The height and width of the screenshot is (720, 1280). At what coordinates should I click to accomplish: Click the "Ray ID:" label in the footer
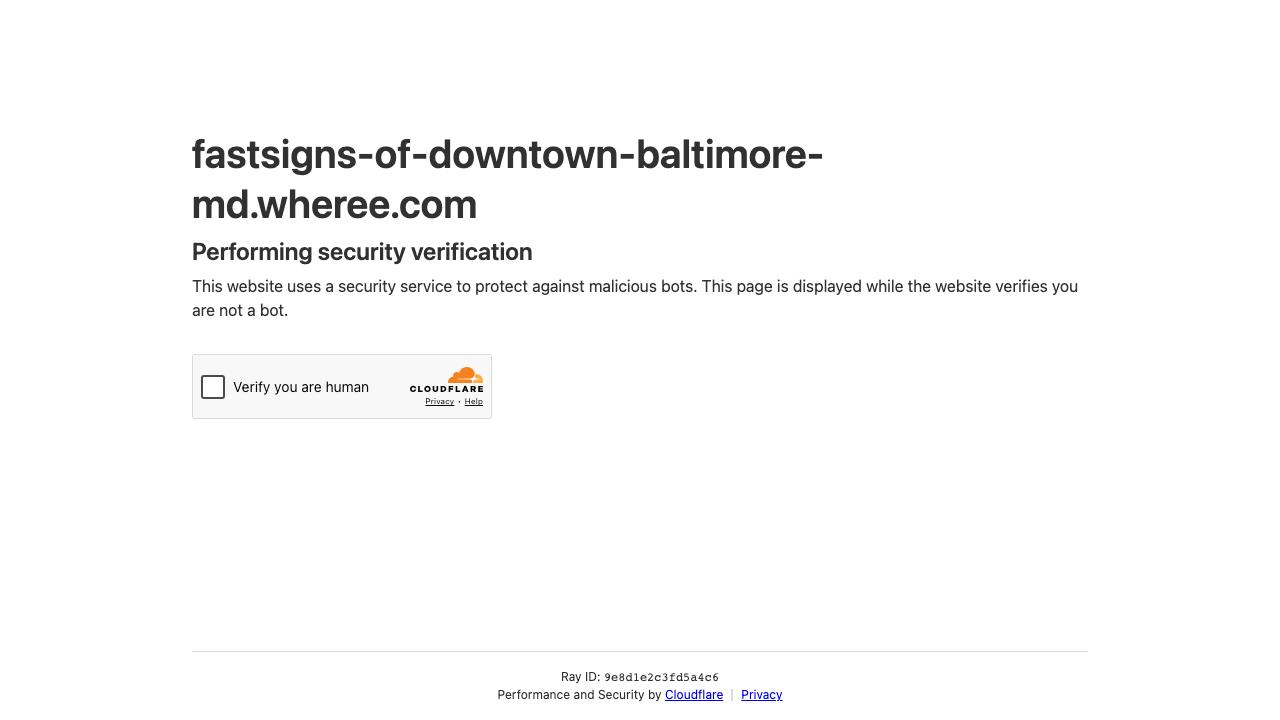click(580, 677)
